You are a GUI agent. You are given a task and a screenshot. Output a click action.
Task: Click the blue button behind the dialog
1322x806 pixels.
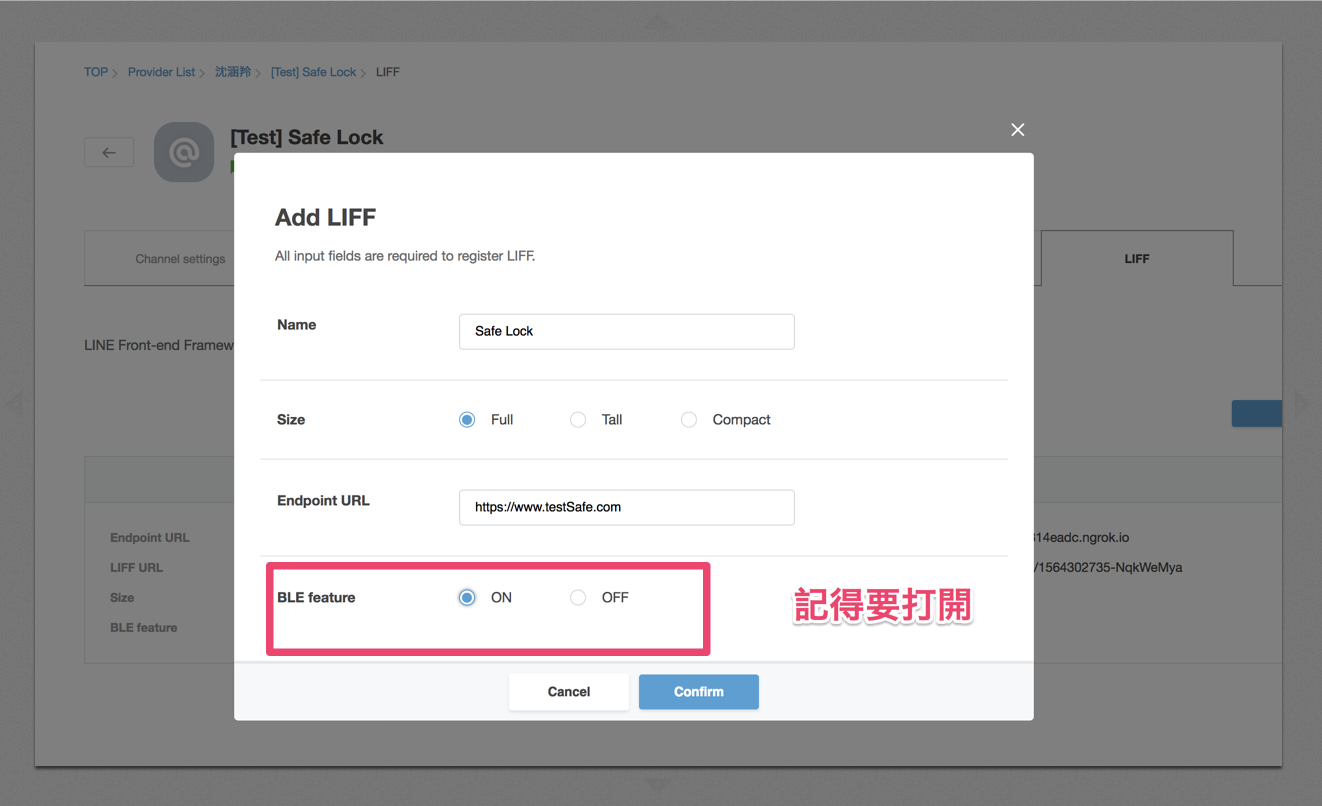(1257, 414)
